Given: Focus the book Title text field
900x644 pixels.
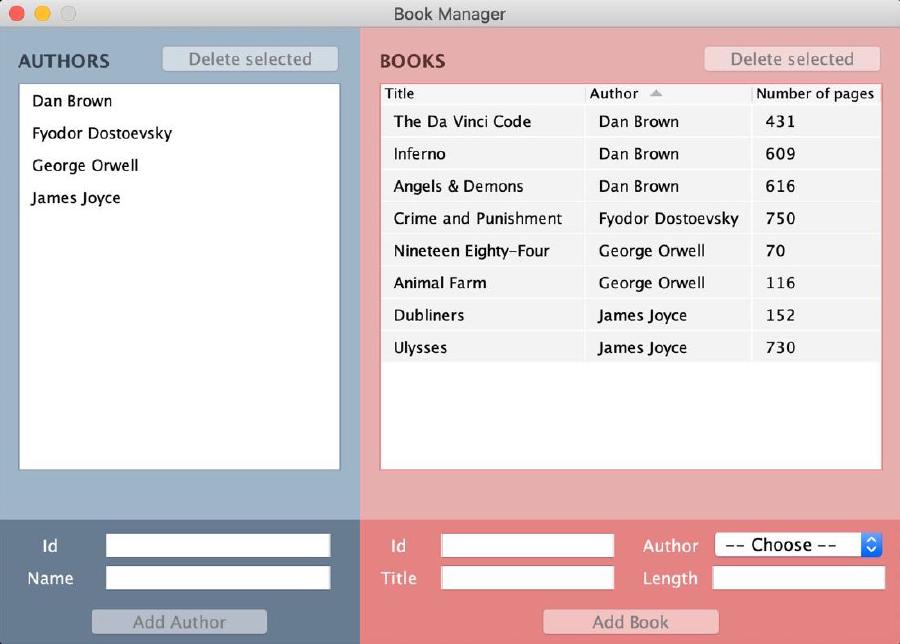Looking at the screenshot, I should [x=527, y=578].
